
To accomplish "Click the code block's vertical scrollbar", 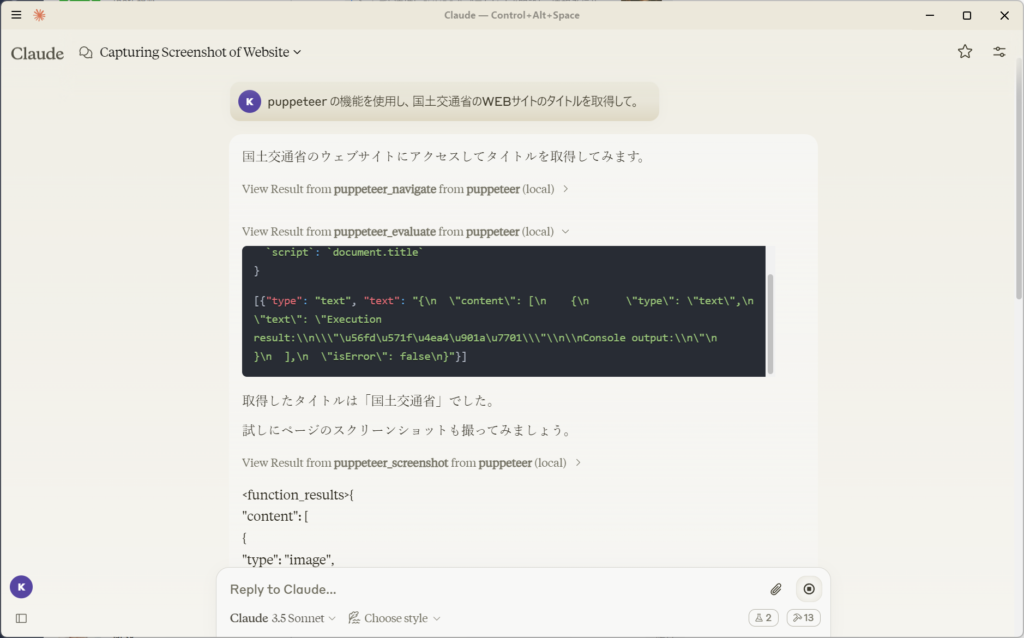I will (770, 323).
